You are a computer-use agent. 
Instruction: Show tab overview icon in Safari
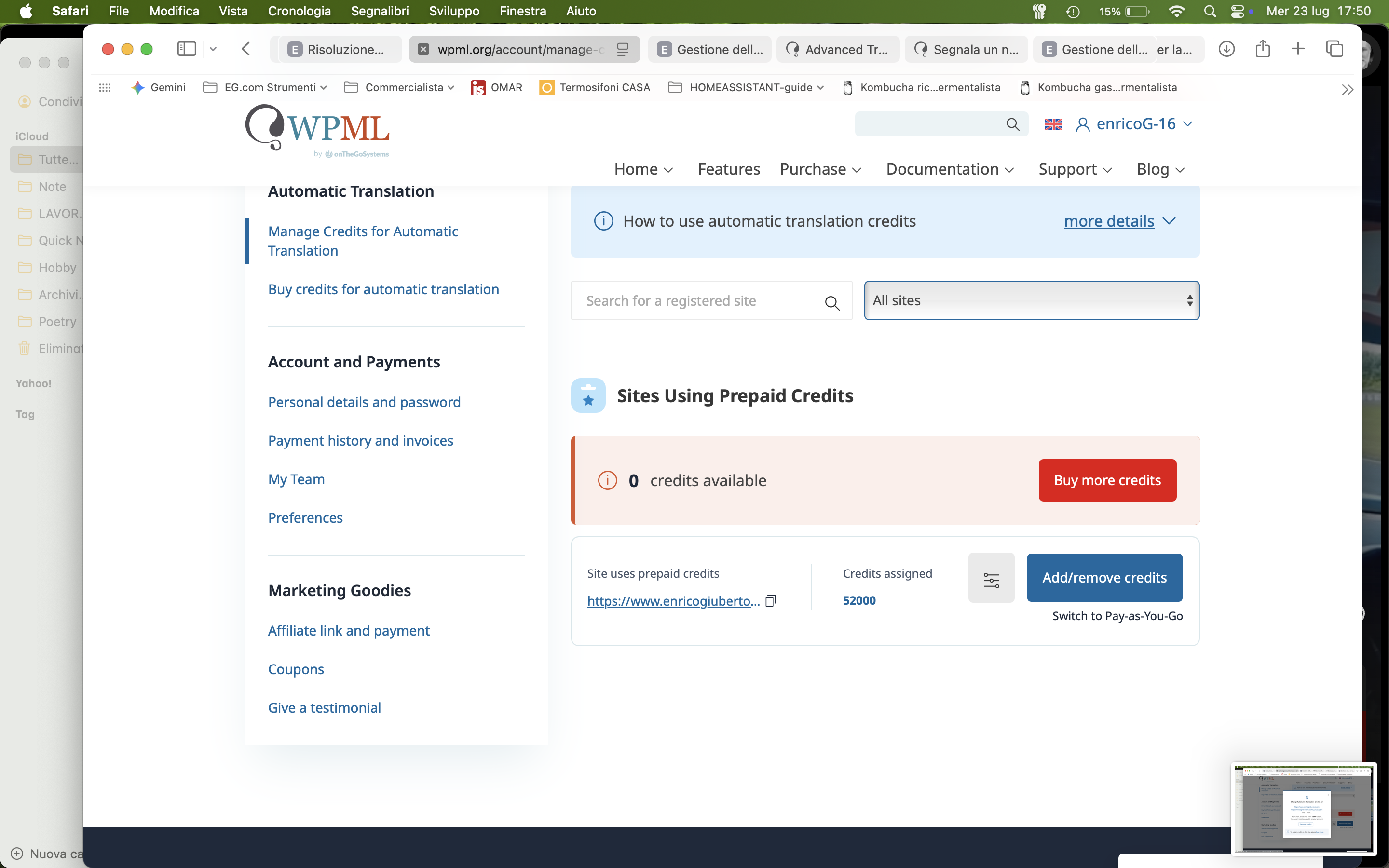pyautogui.click(x=1335, y=49)
